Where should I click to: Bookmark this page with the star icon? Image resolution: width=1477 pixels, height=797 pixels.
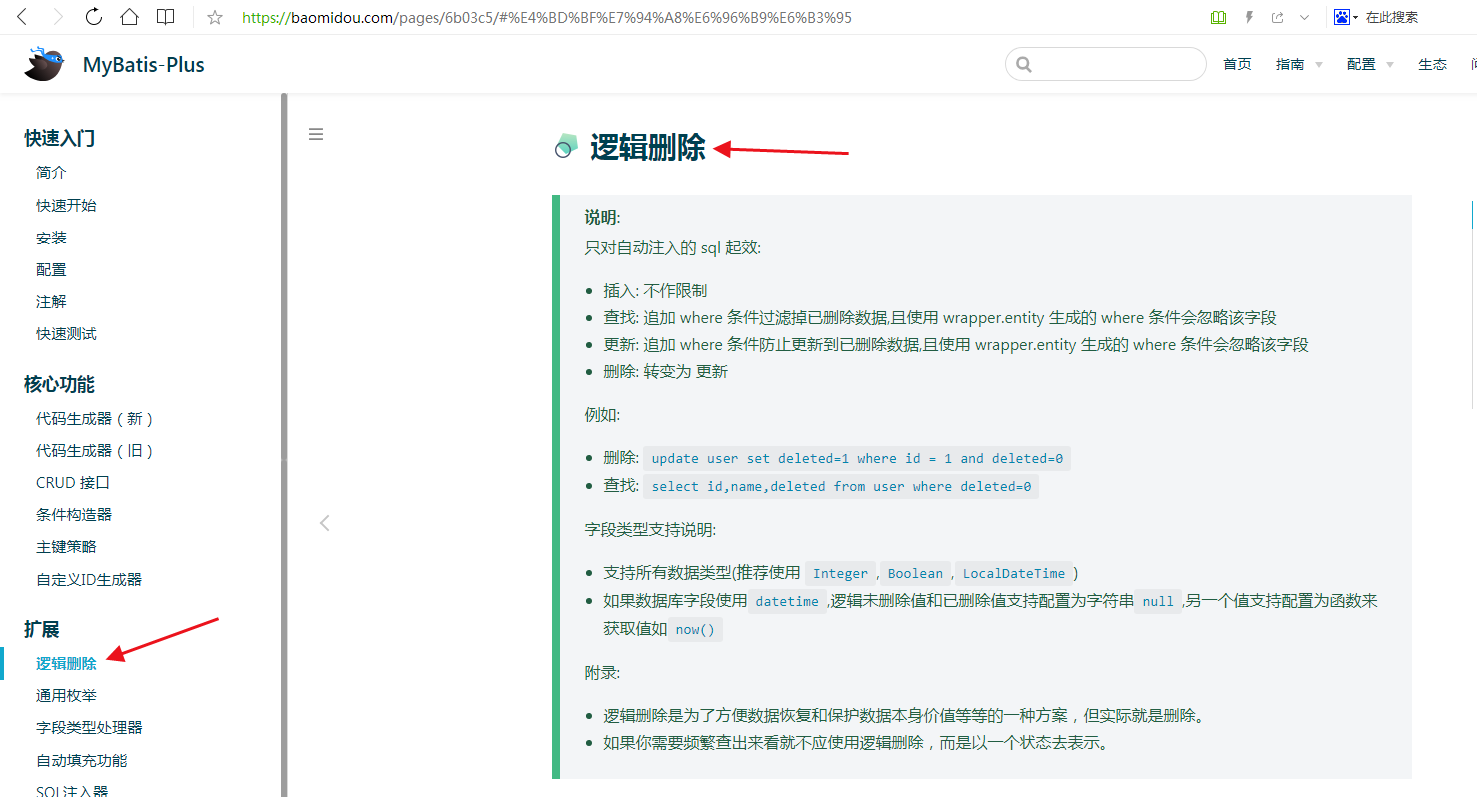214,17
